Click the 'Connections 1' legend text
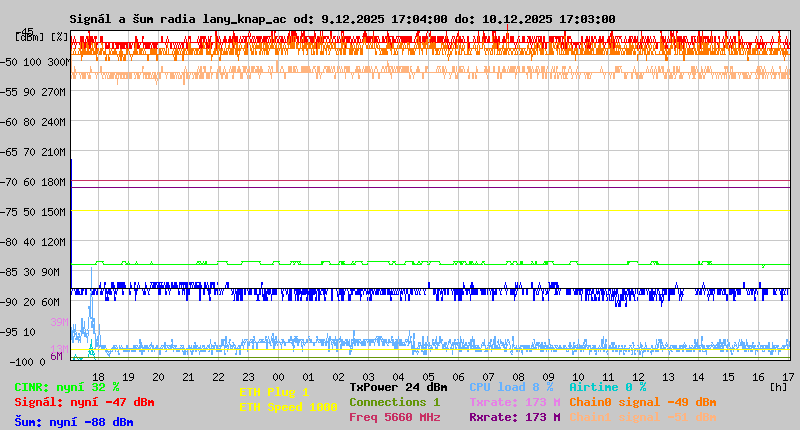Screen dimensions: 800x430 pyautogui.click(x=394, y=402)
